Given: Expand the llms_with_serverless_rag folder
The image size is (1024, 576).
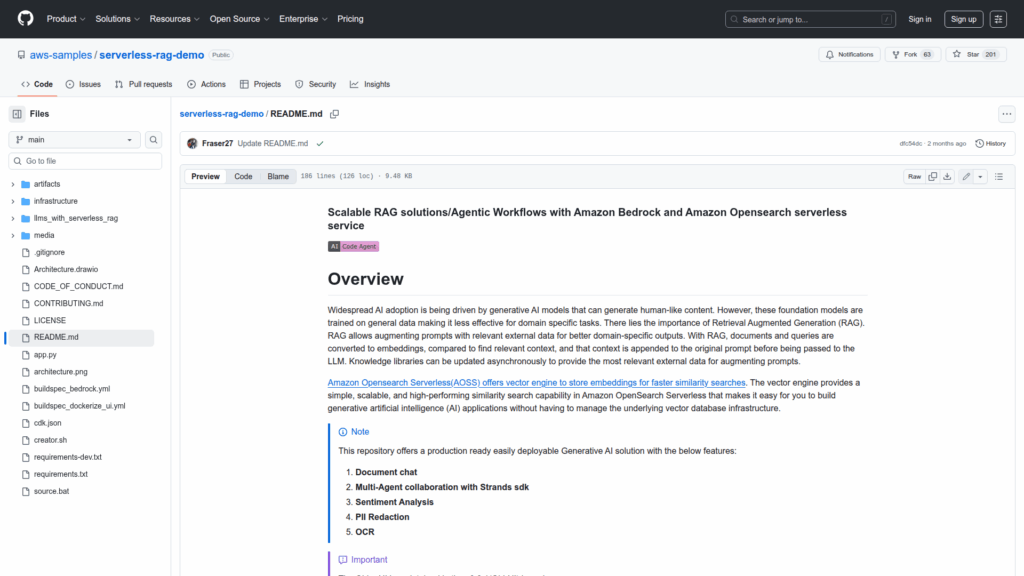Looking at the screenshot, I should tap(12, 218).
